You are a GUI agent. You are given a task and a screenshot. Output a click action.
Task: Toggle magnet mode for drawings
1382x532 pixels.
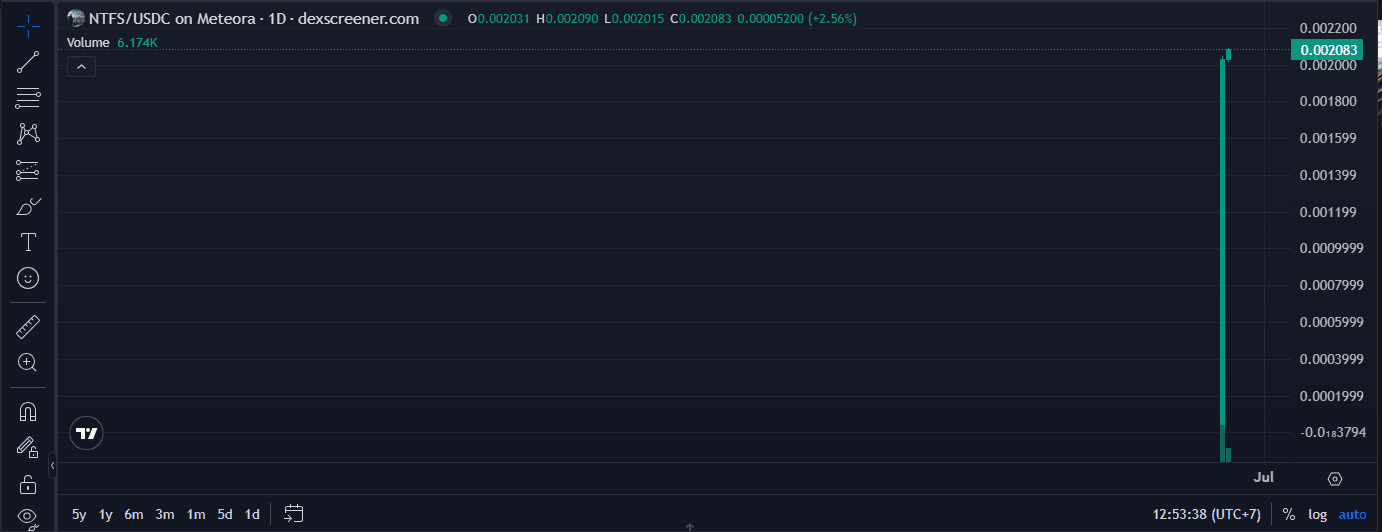click(28, 411)
